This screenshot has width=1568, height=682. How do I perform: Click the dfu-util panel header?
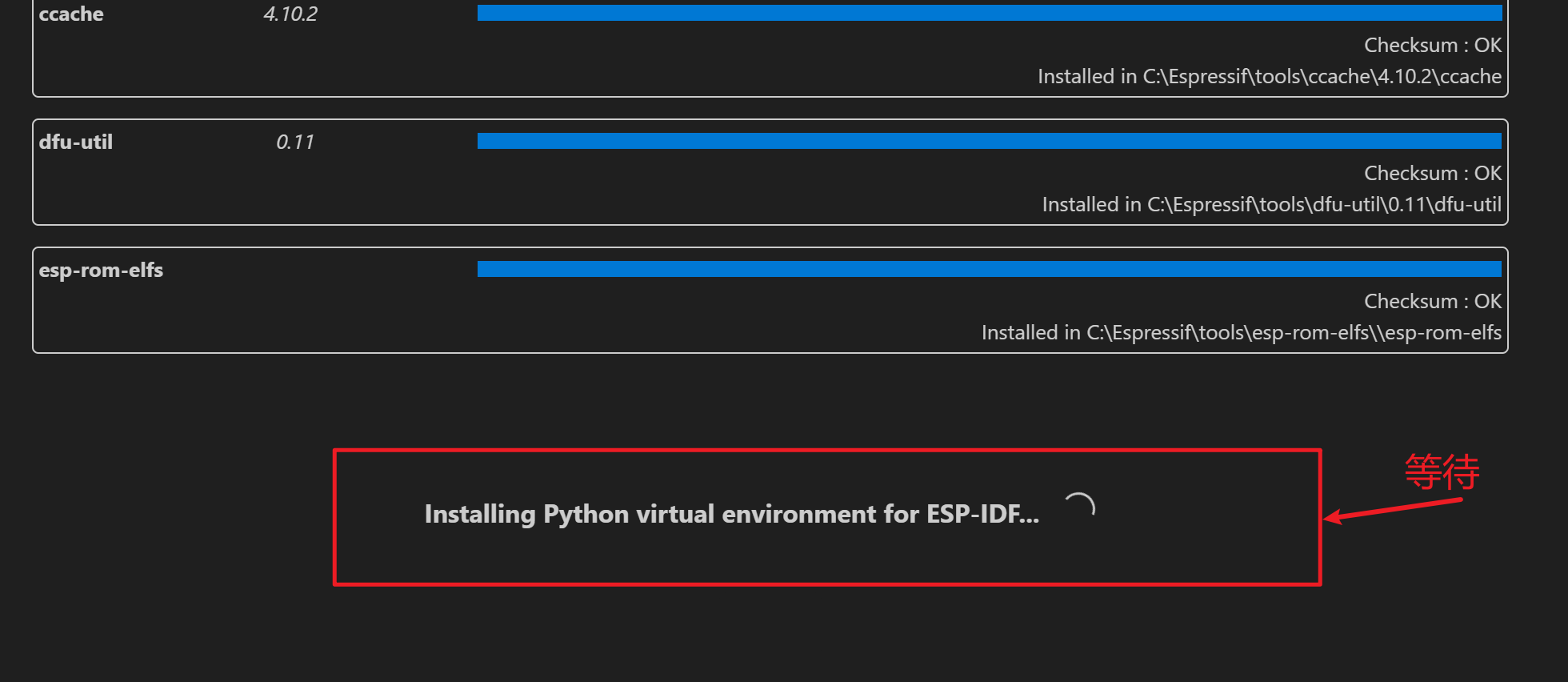(x=74, y=142)
